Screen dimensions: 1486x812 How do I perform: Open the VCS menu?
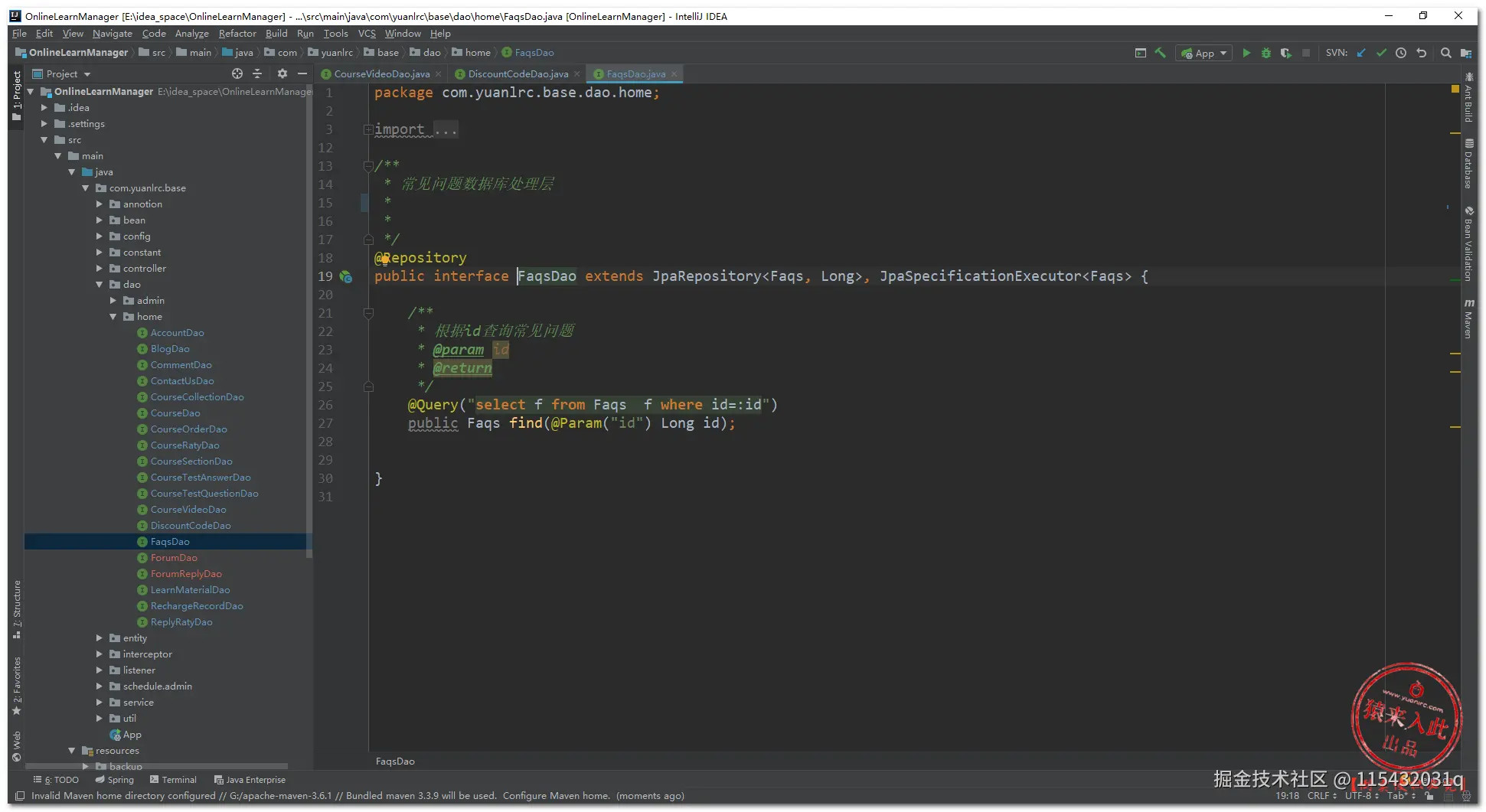pos(367,34)
